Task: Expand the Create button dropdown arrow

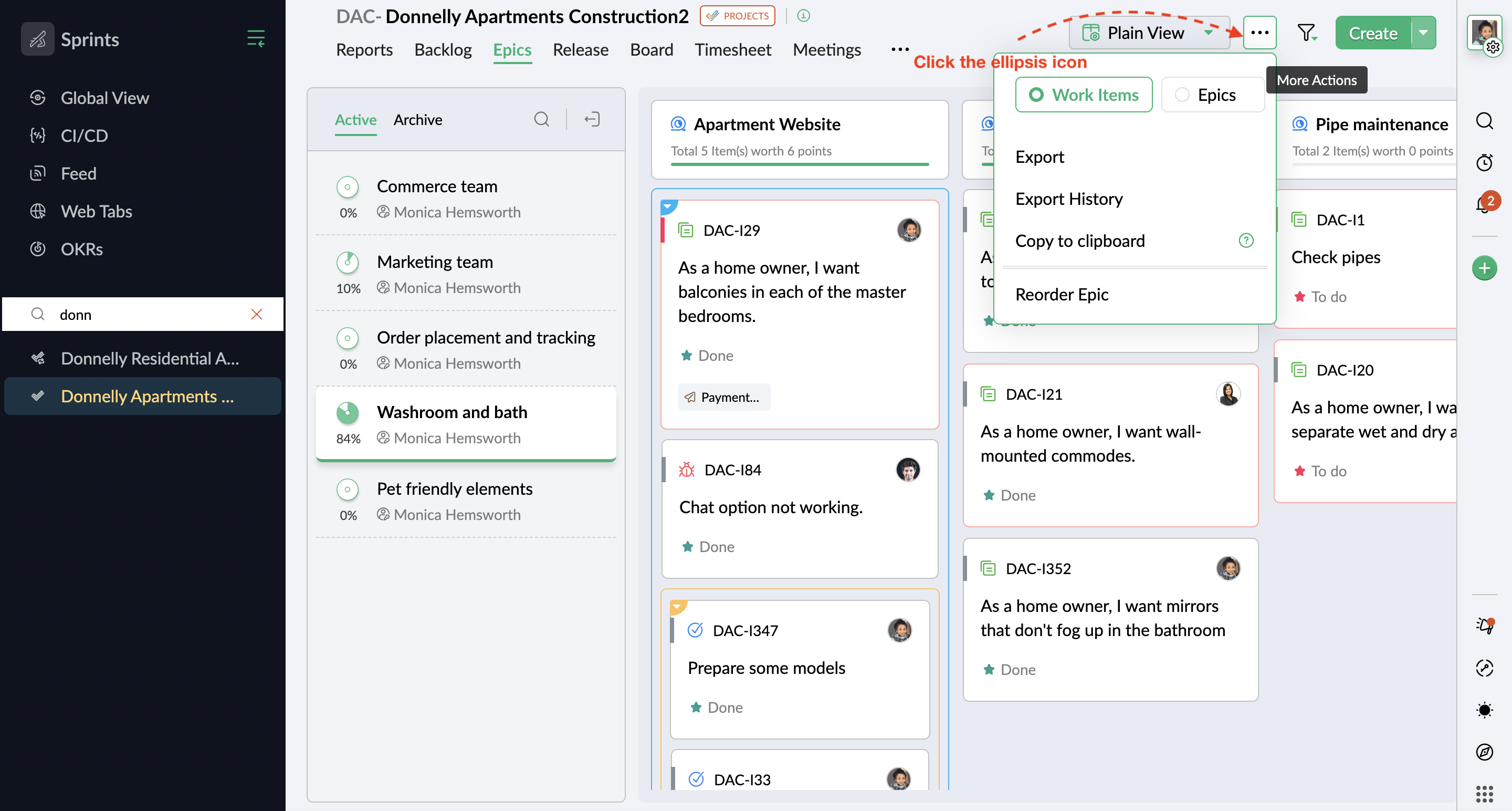Action: pyautogui.click(x=1423, y=33)
